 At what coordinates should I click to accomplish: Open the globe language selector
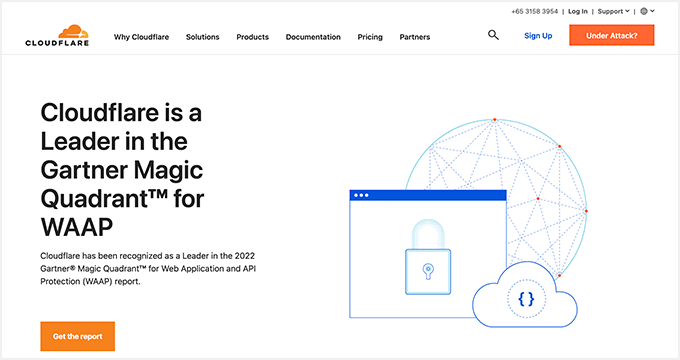[647, 11]
